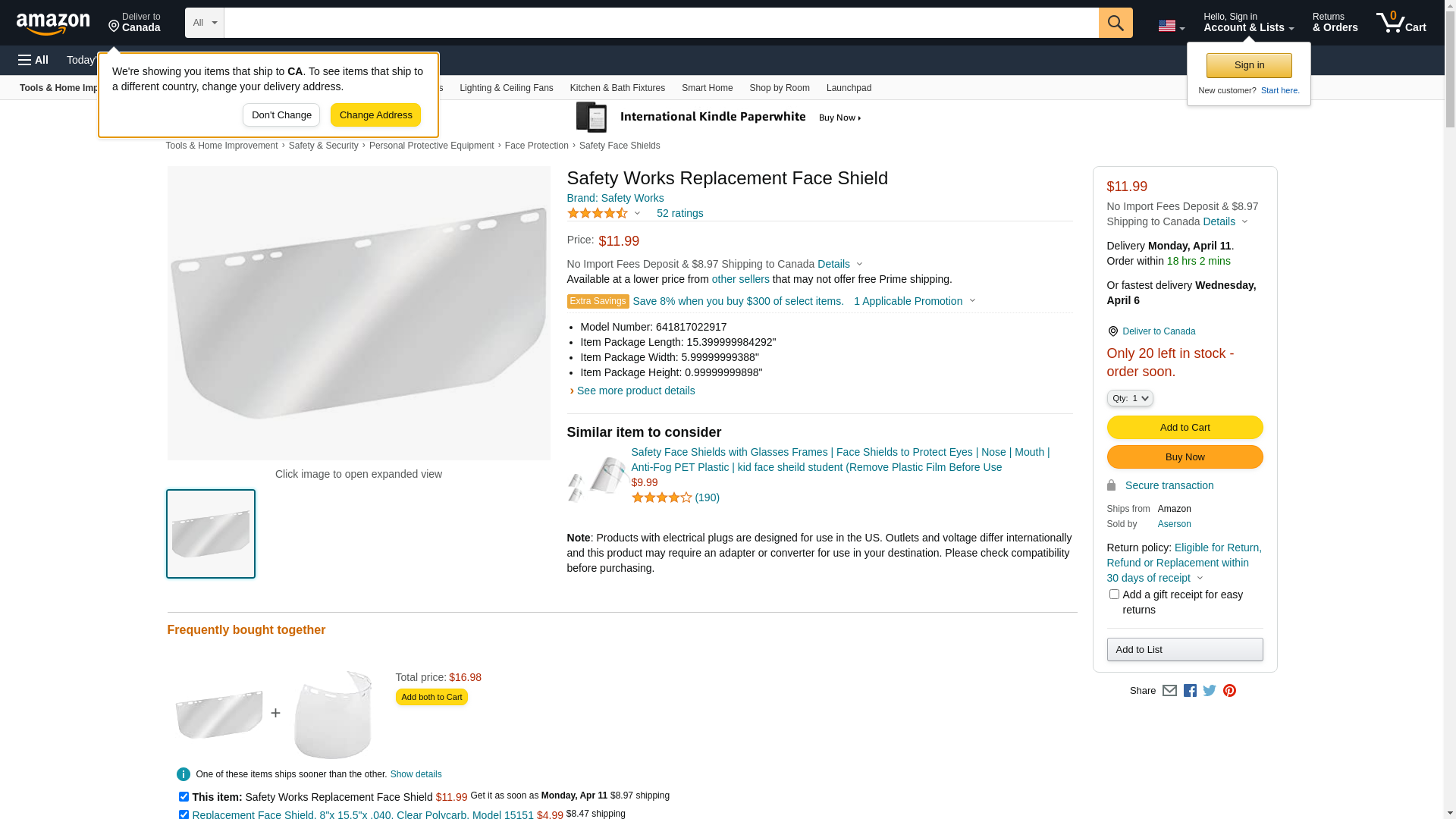Open the Smart Home category
The width and height of the screenshot is (1456, 819).
707,88
